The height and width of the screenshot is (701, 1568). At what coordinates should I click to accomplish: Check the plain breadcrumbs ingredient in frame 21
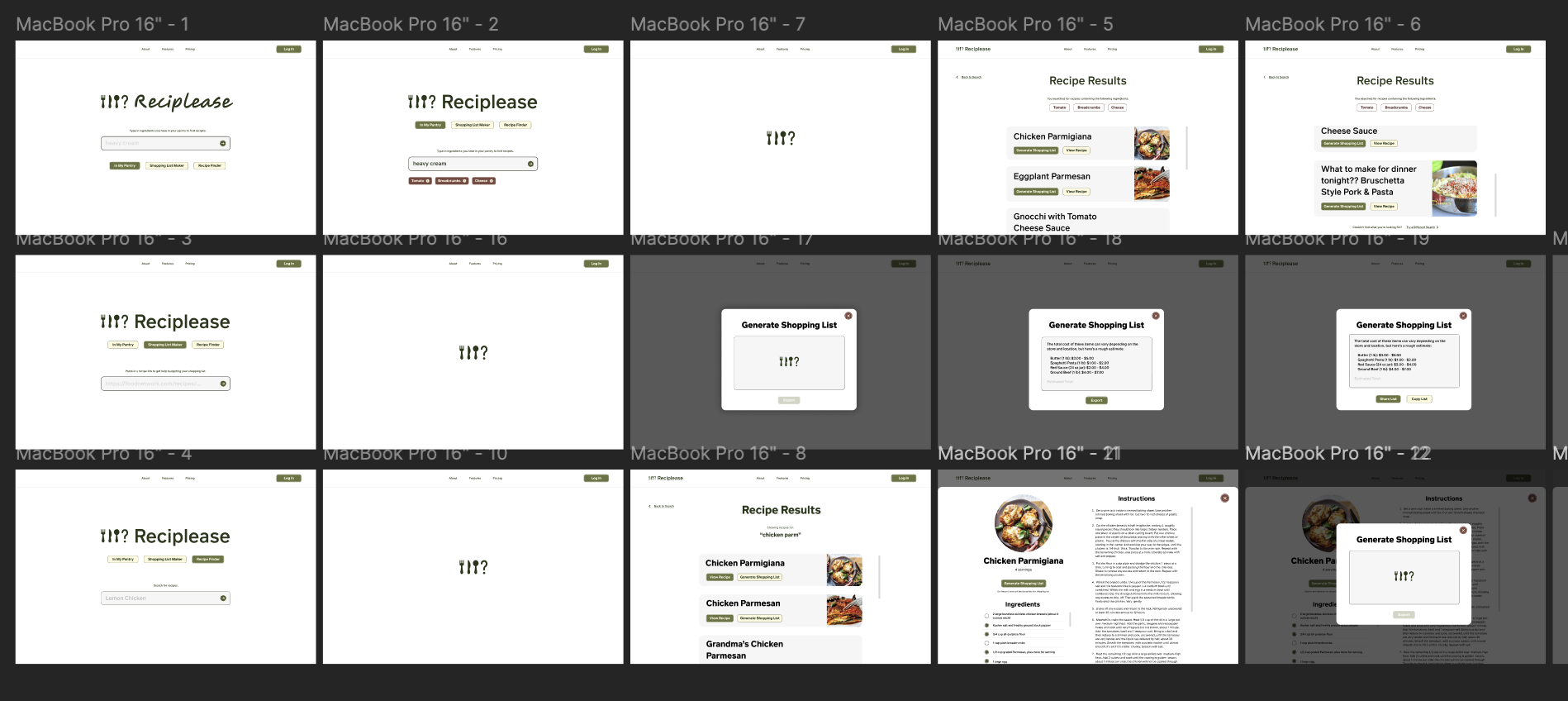click(x=986, y=643)
